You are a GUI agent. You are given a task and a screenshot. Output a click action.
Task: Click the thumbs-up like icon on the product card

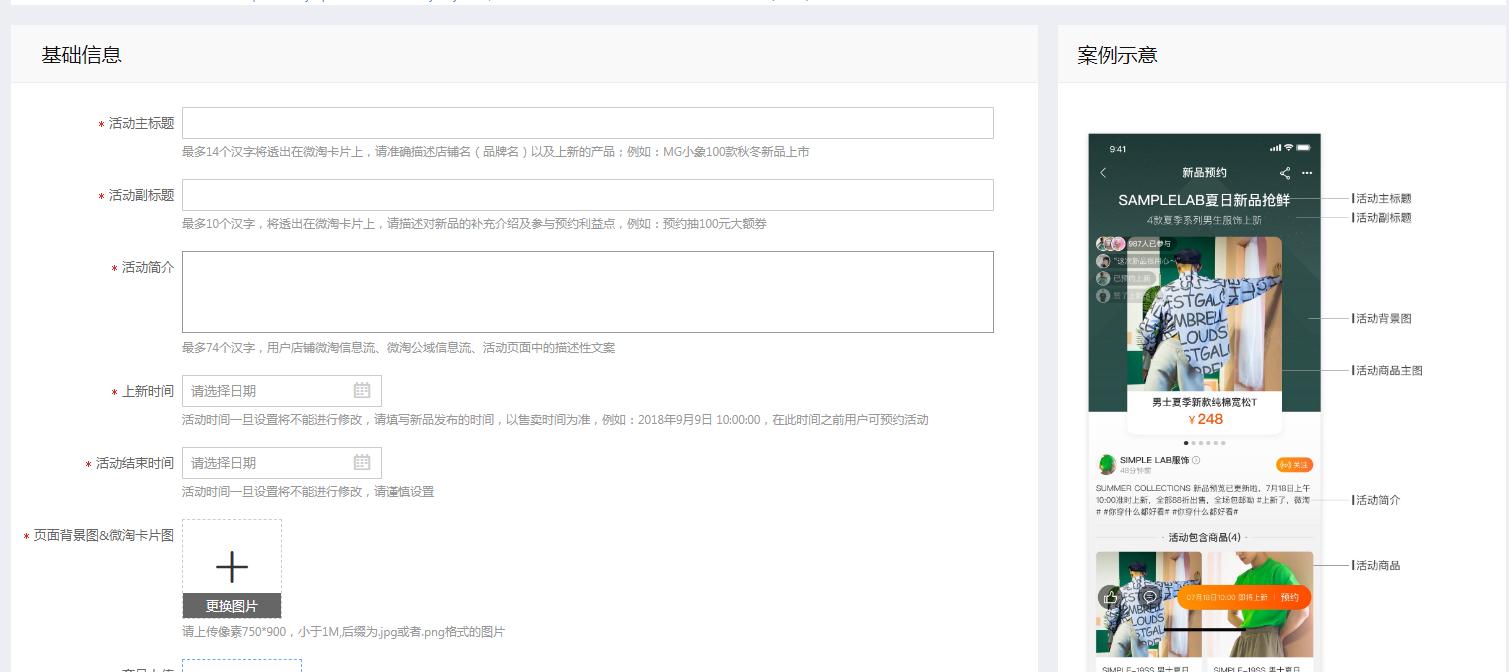click(1110, 597)
